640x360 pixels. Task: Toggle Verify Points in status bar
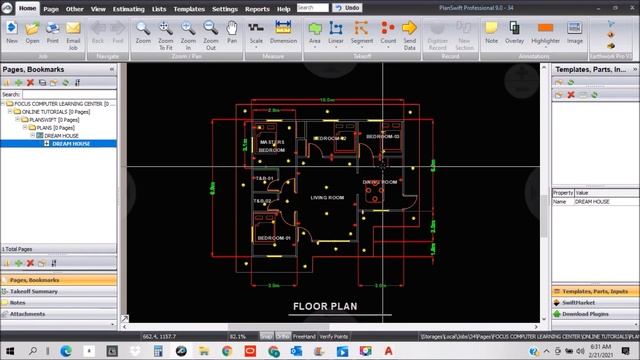pos(333,336)
